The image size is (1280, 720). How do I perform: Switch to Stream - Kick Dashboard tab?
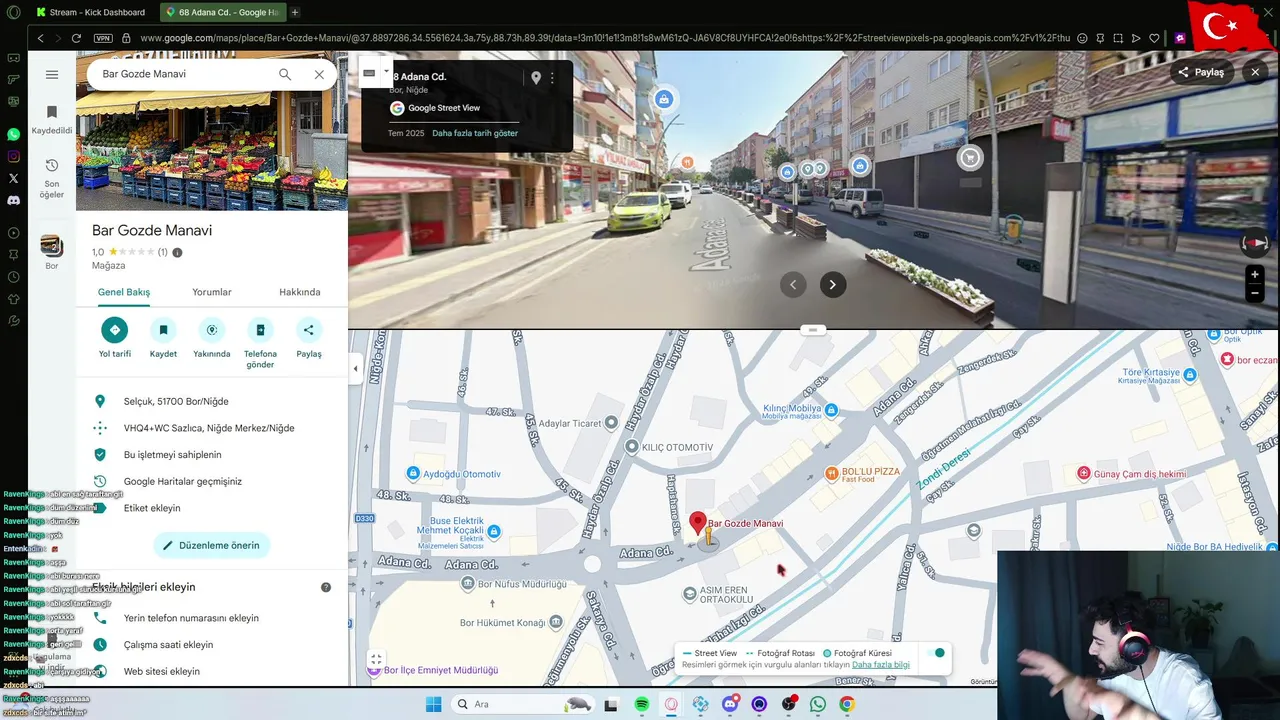point(90,12)
